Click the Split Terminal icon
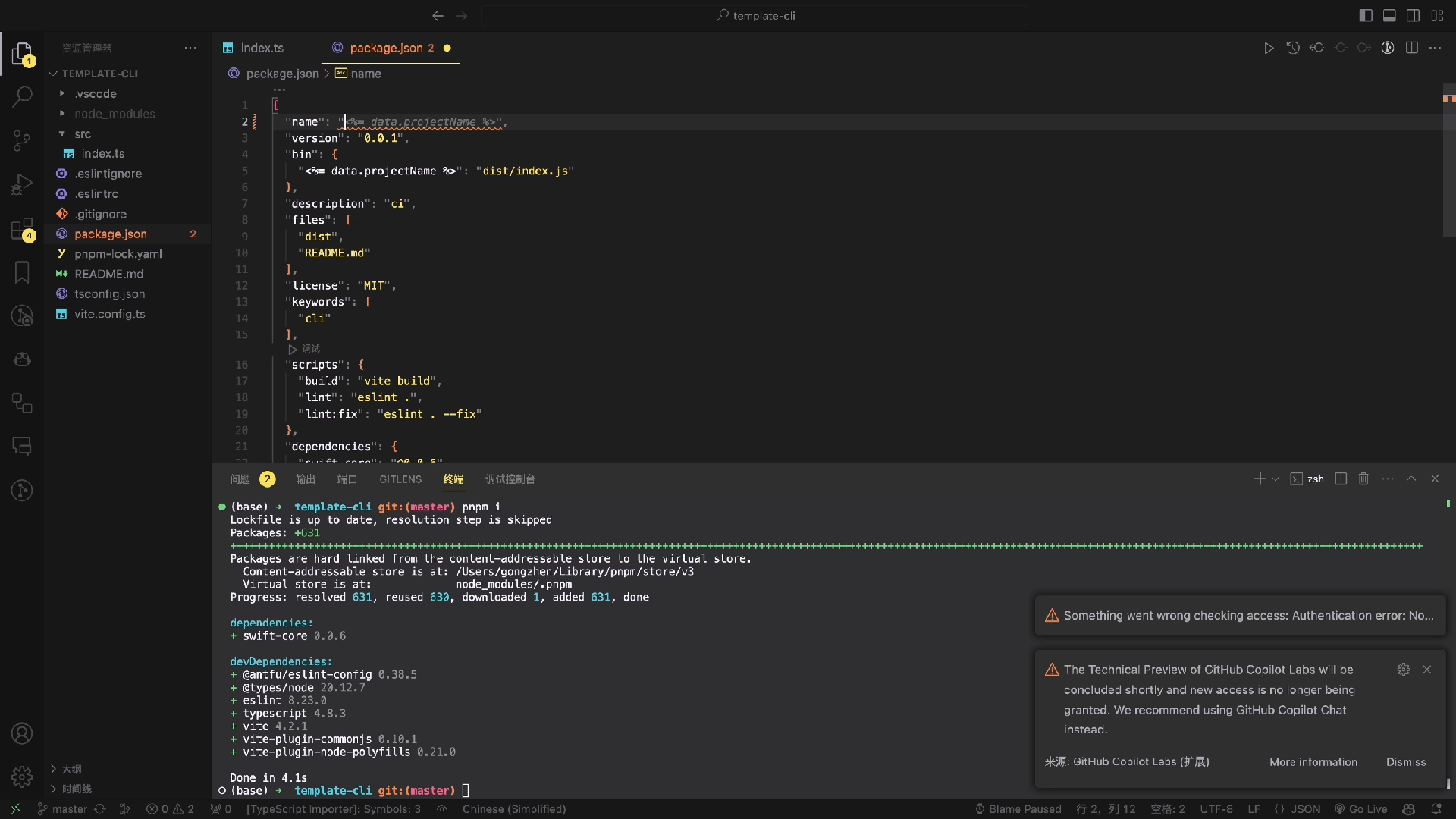Screen dimensions: 1456x819 1341,479
